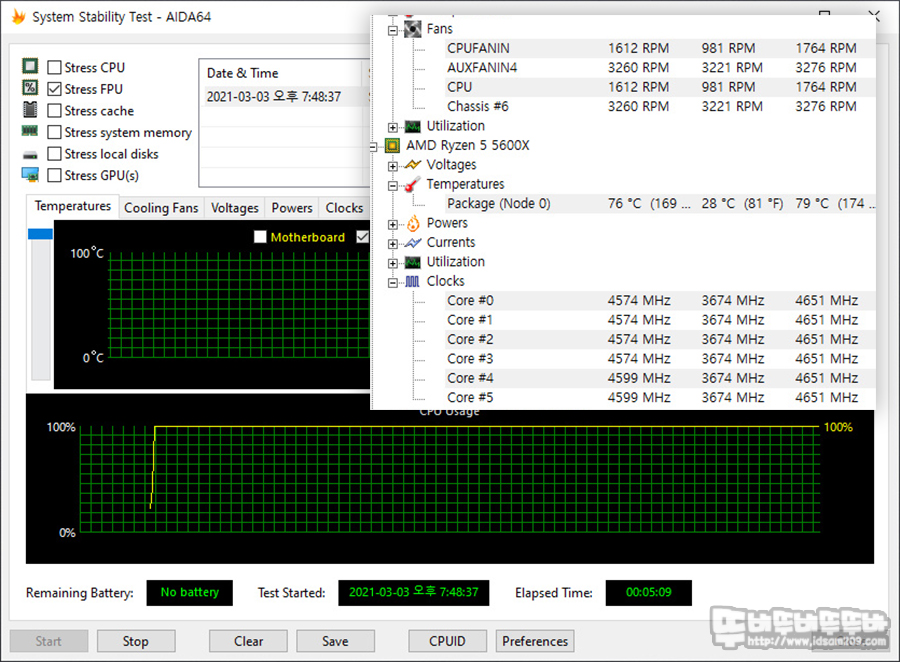Toggle the checked box right of Motherboard

tap(363, 237)
